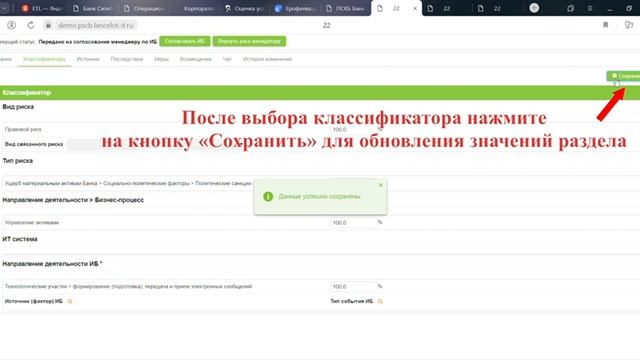Click the Тип события ИБ label
The height and width of the screenshot is (360, 640).
coord(352,301)
